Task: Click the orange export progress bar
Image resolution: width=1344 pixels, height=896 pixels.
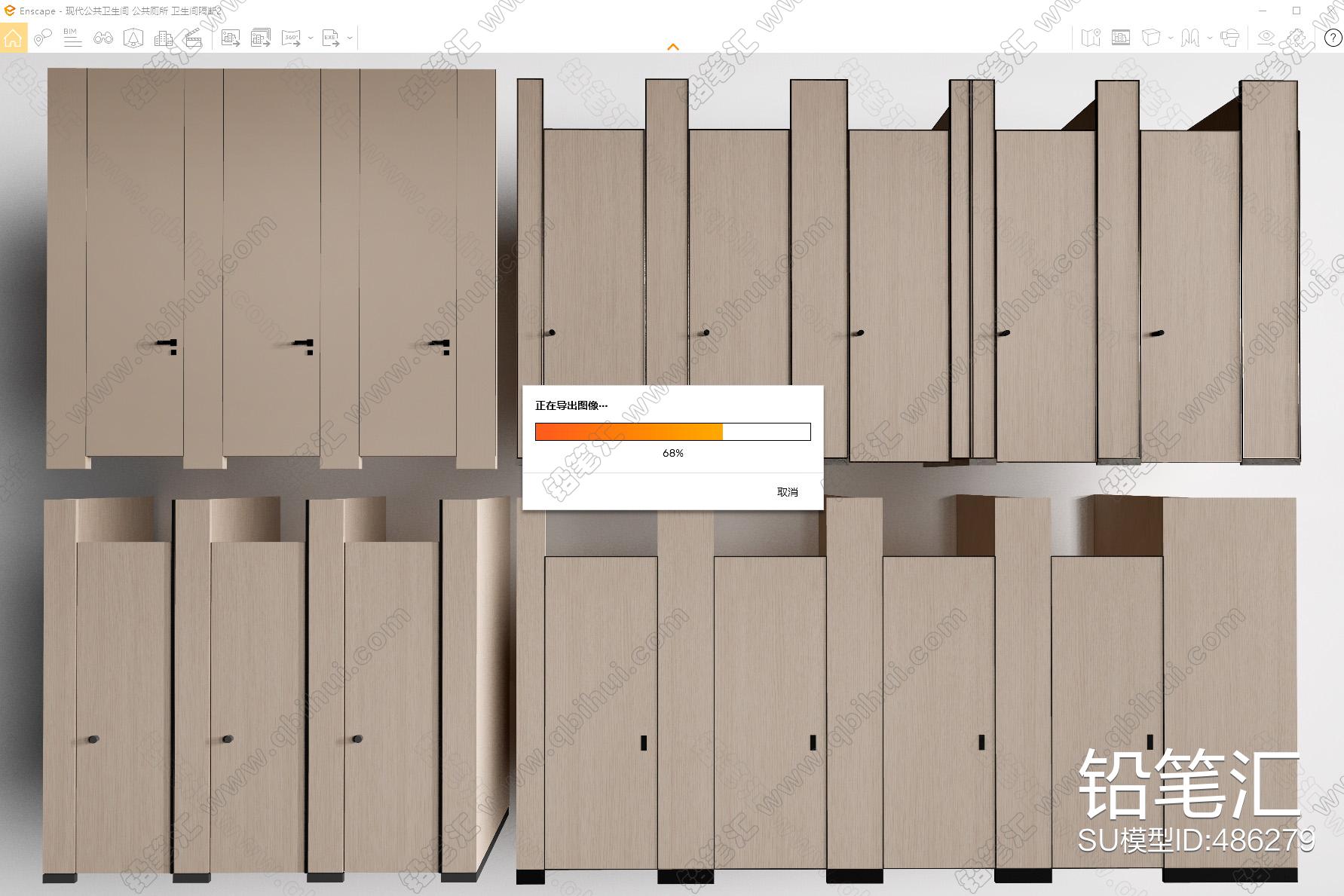Action: pos(673,432)
